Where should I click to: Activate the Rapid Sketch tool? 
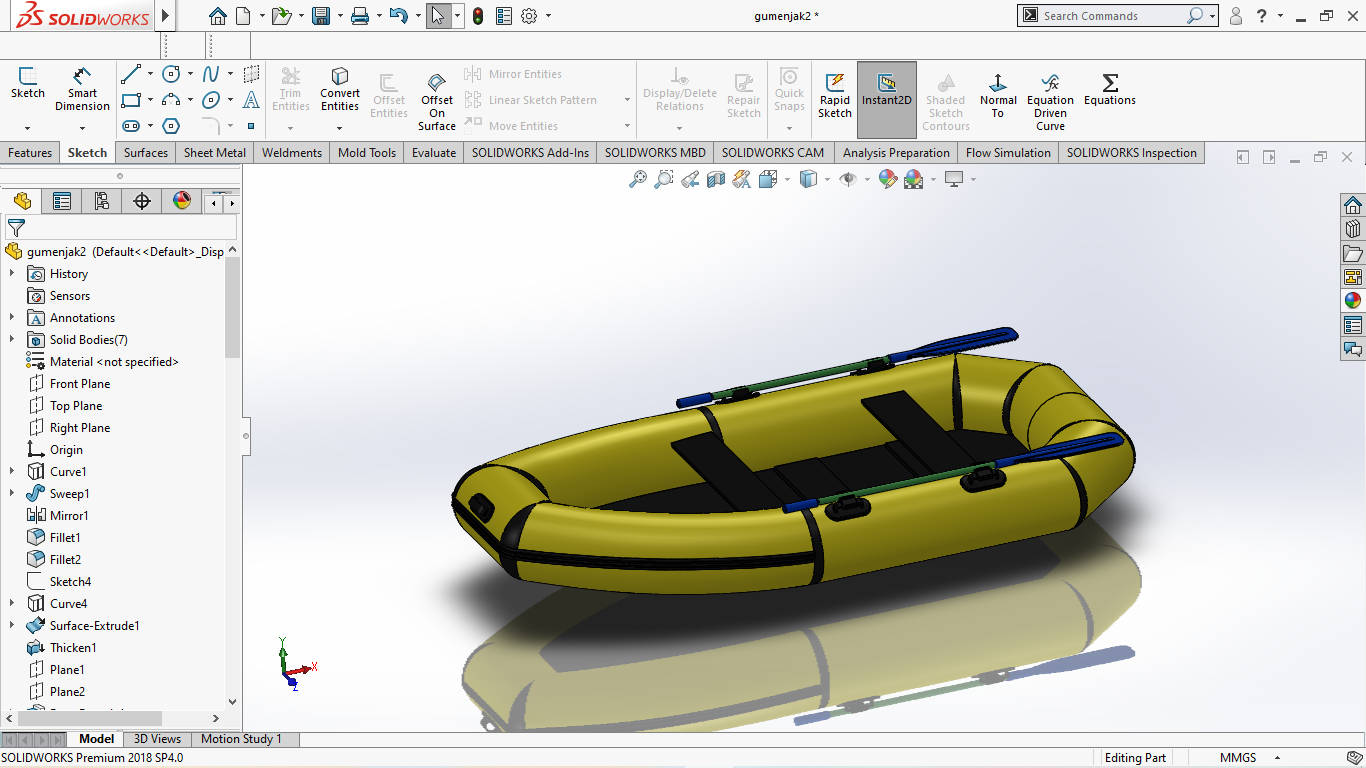[835, 95]
